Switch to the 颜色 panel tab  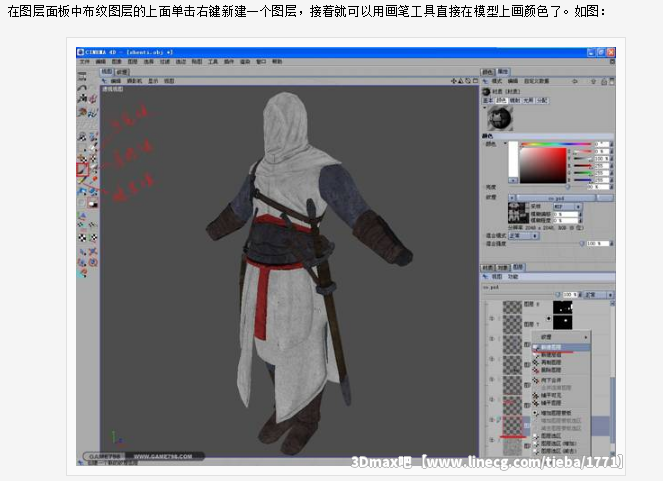tap(488, 72)
